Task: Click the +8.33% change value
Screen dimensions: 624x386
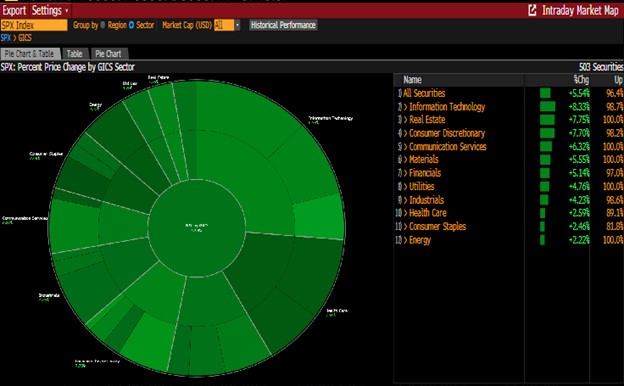Action: pyautogui.click(x=579, y=107)
